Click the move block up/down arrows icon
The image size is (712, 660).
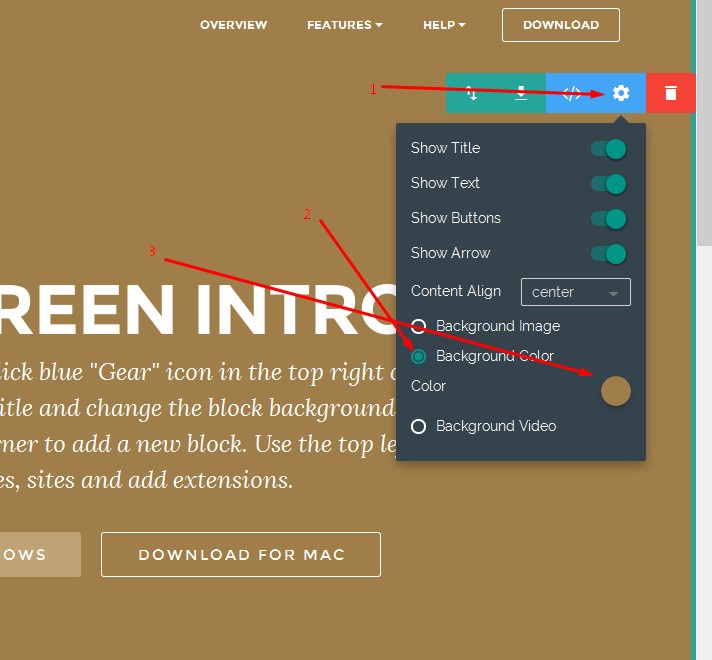tap(471, 93)
